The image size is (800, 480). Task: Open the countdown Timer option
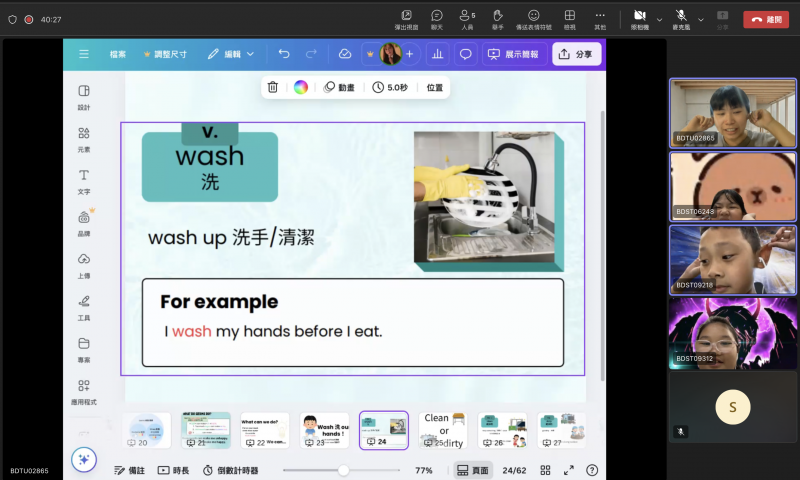(231, 470)
